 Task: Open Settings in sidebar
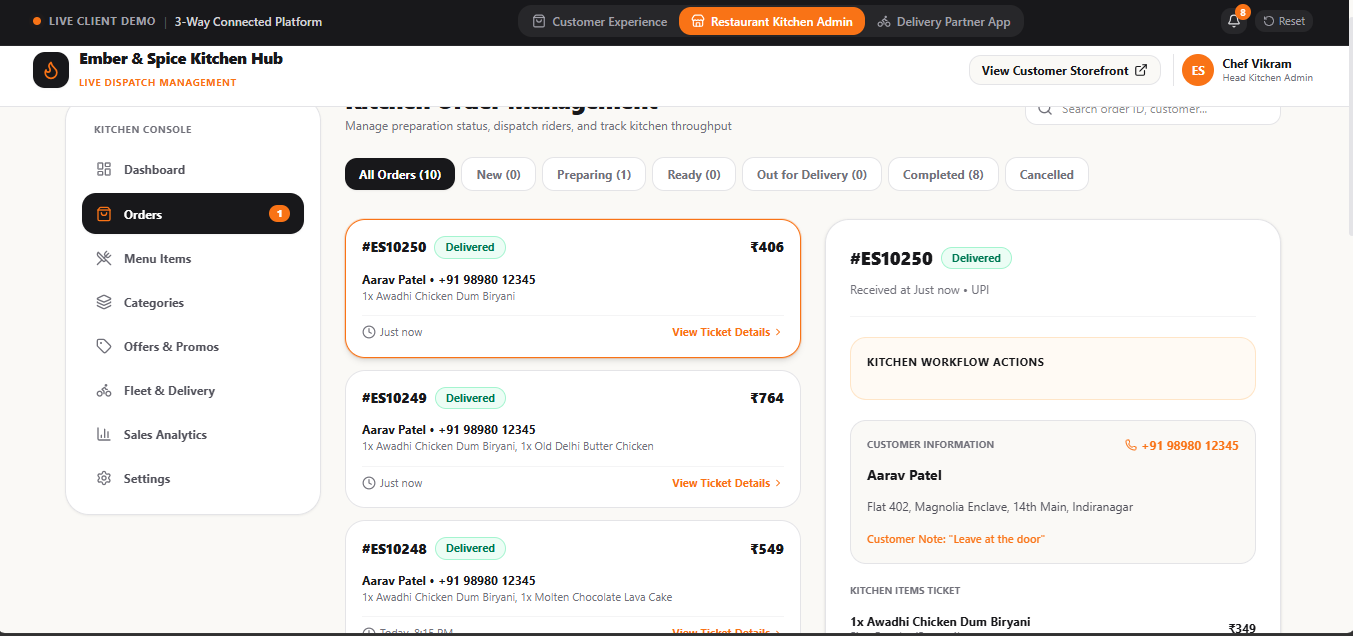pos(193,478)
